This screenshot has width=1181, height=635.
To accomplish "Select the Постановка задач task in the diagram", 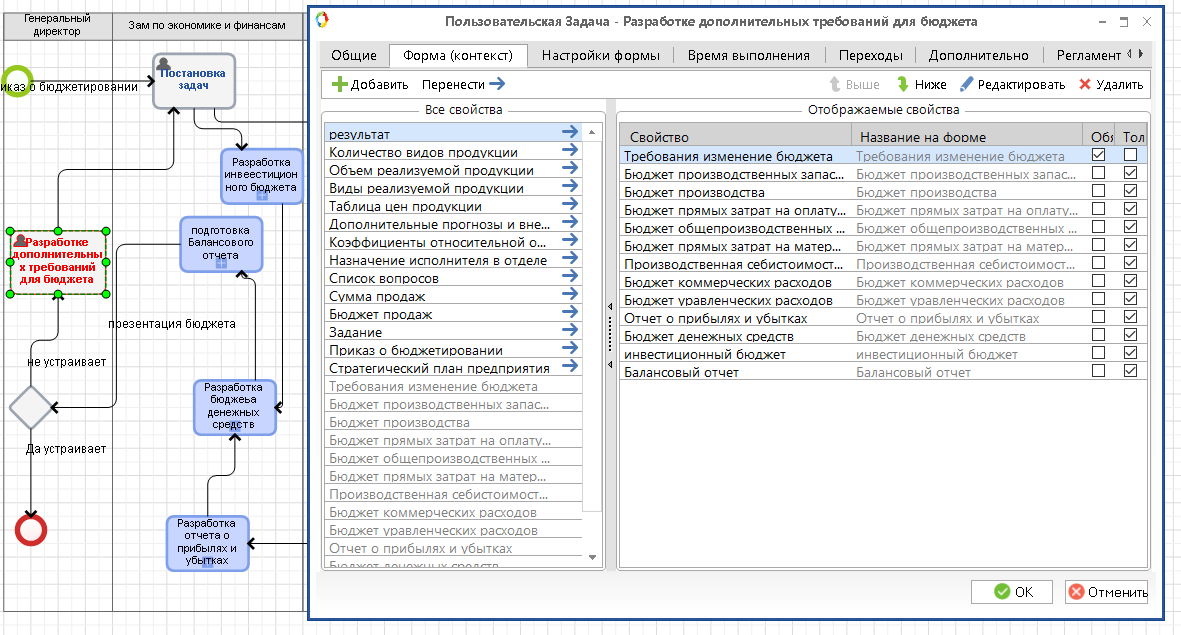I will pyautogui.click(x=194, y=81).
